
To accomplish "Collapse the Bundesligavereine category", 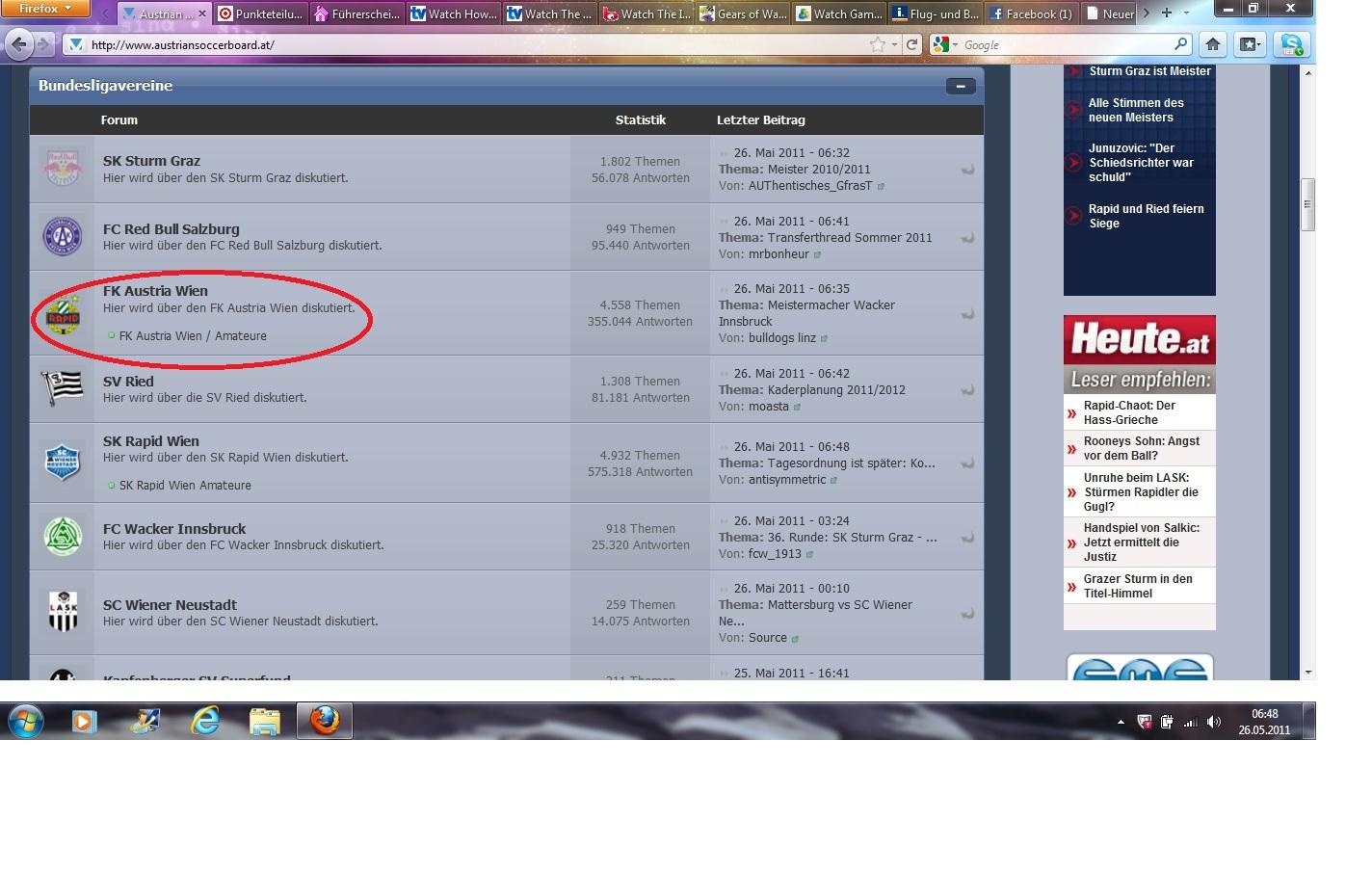I will pyautogui.click(x=961, y=86).
